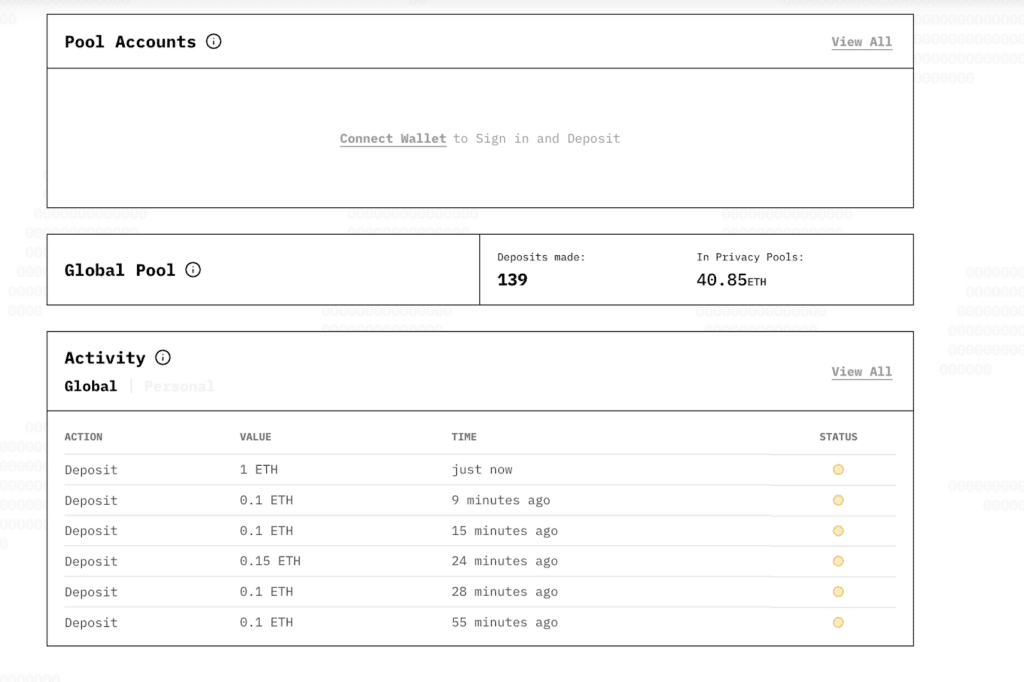Open View All in Pool Accounts
The image size is (1024, 682).
pos(861,42)
